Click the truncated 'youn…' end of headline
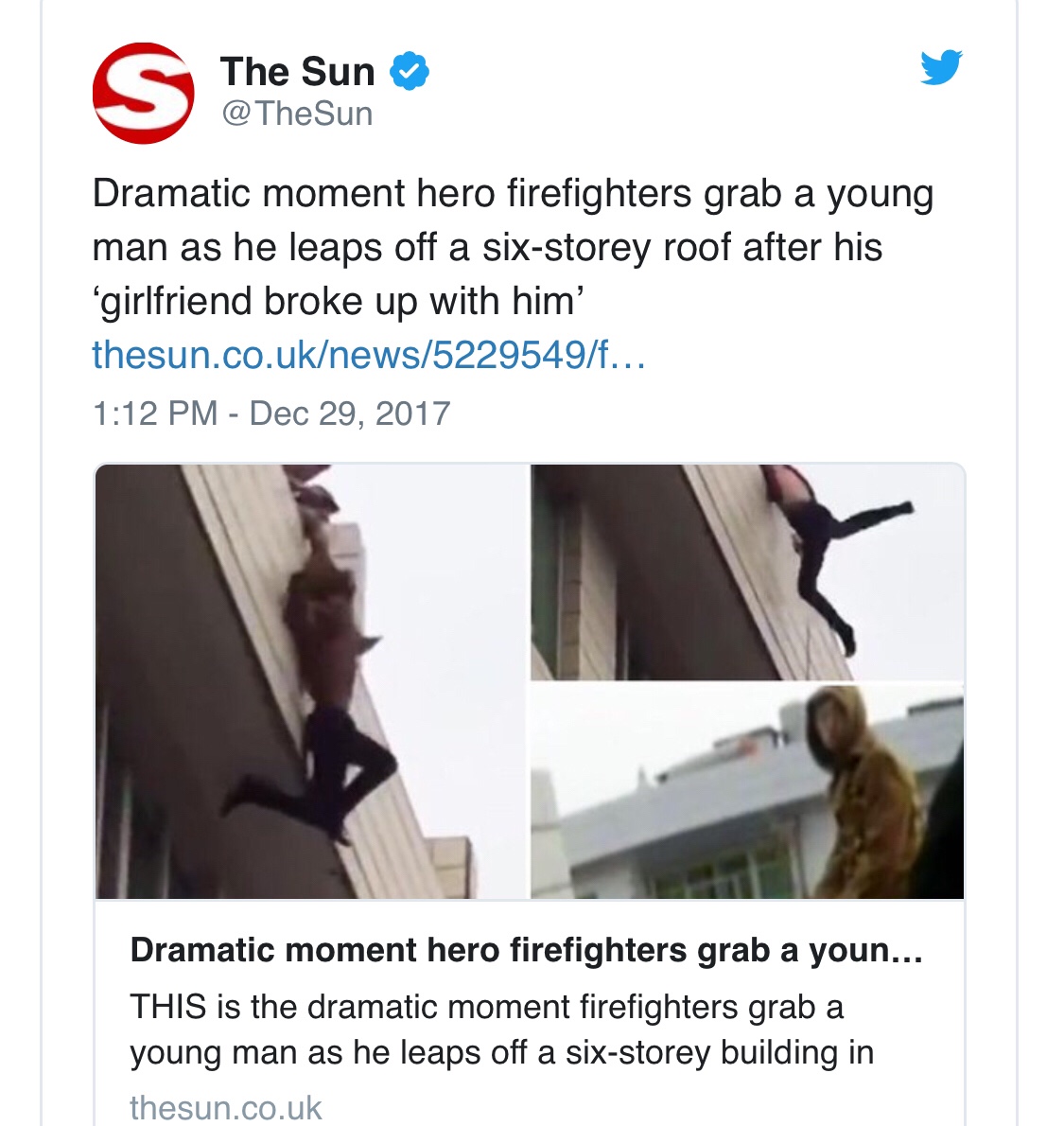Image resolution: width=1064 pixels, height=1126 pixels. 865,950
